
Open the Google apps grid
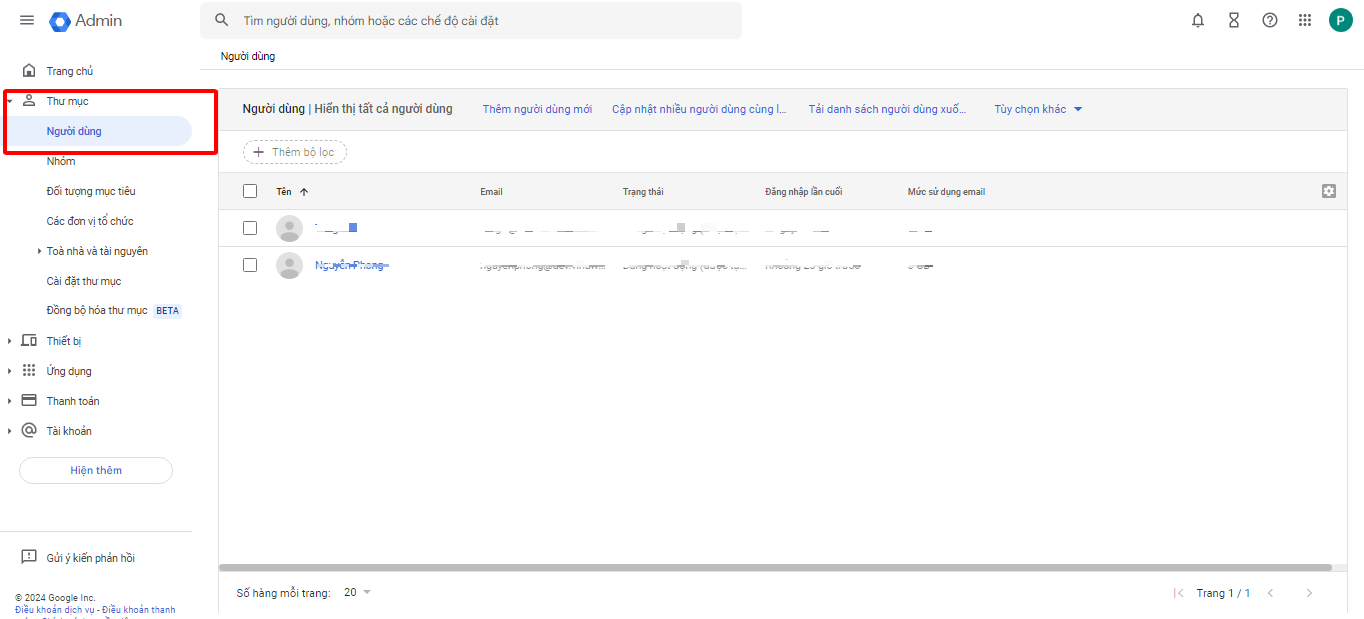1305,20
